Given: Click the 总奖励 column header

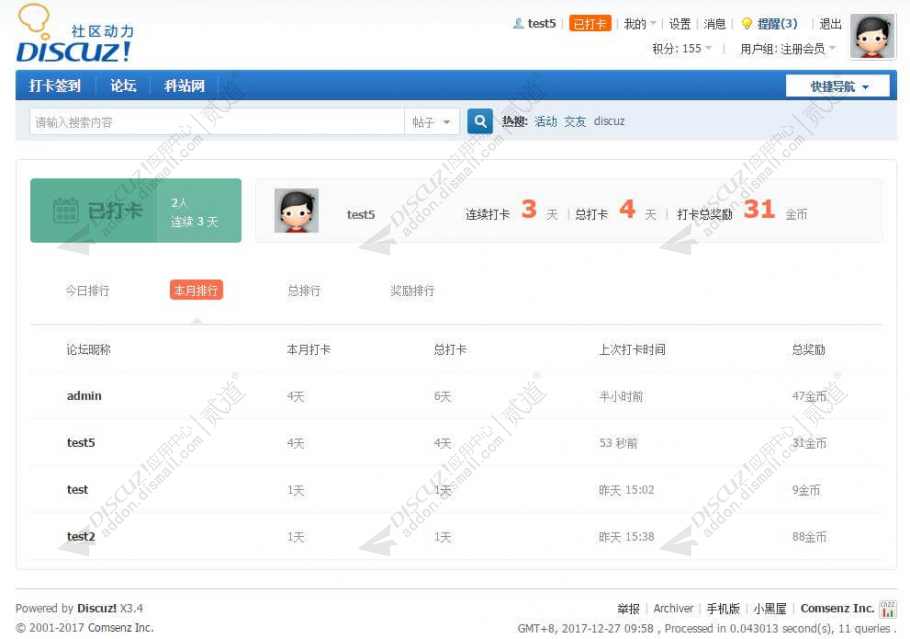Looking at the screenshot, I should tap(808, 349).
